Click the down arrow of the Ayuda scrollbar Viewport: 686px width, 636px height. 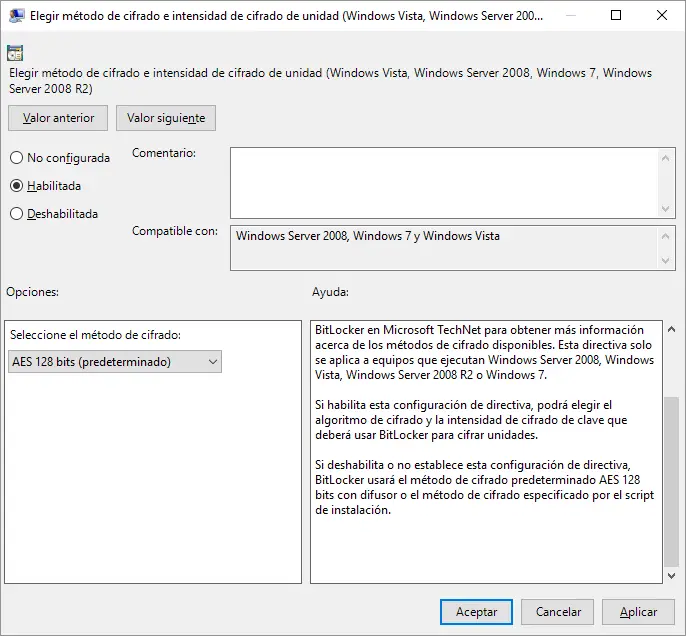tap(672, 576)
